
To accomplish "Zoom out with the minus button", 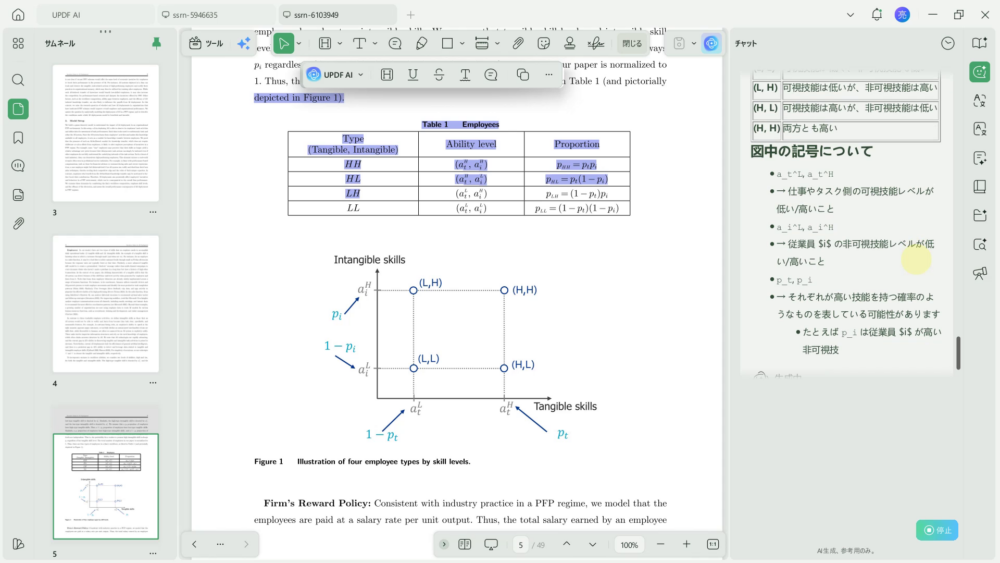I will pyautogui.click(x=661, y=545).
